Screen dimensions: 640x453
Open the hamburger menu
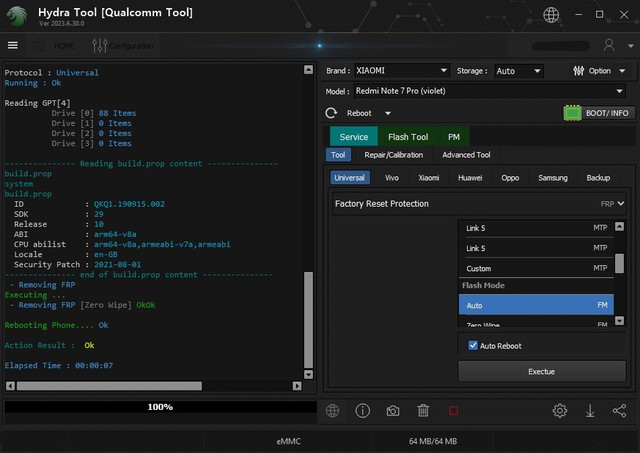click(13, 45)
